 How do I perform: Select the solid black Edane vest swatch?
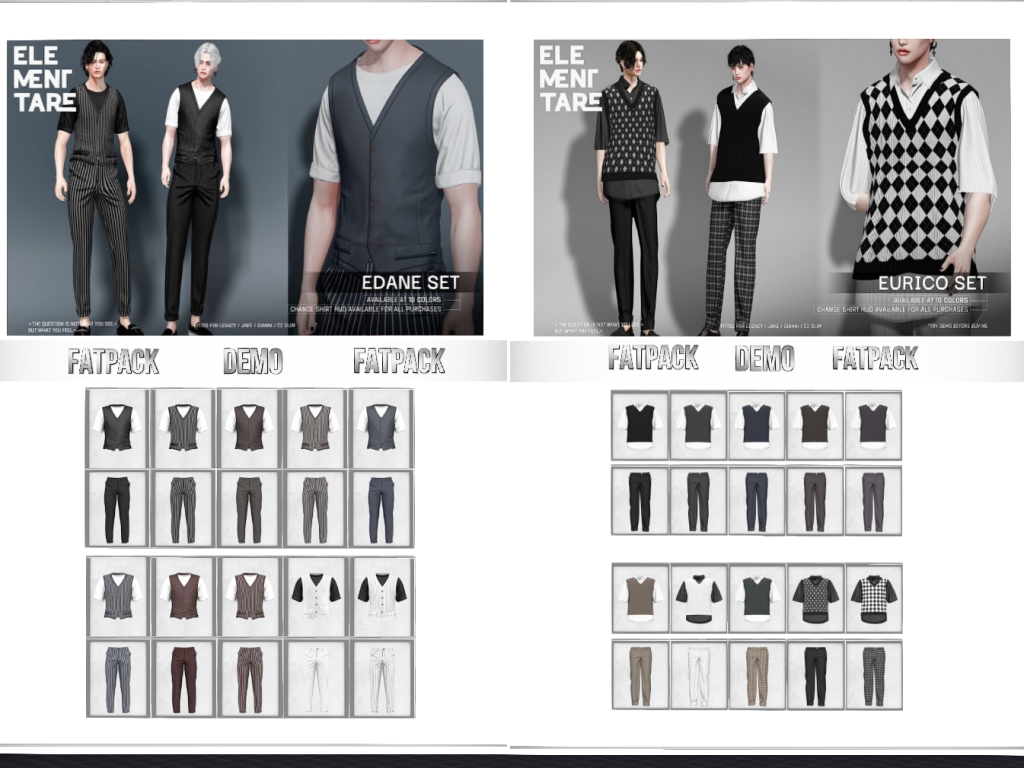pyautogui.click(x=117, y=428)
